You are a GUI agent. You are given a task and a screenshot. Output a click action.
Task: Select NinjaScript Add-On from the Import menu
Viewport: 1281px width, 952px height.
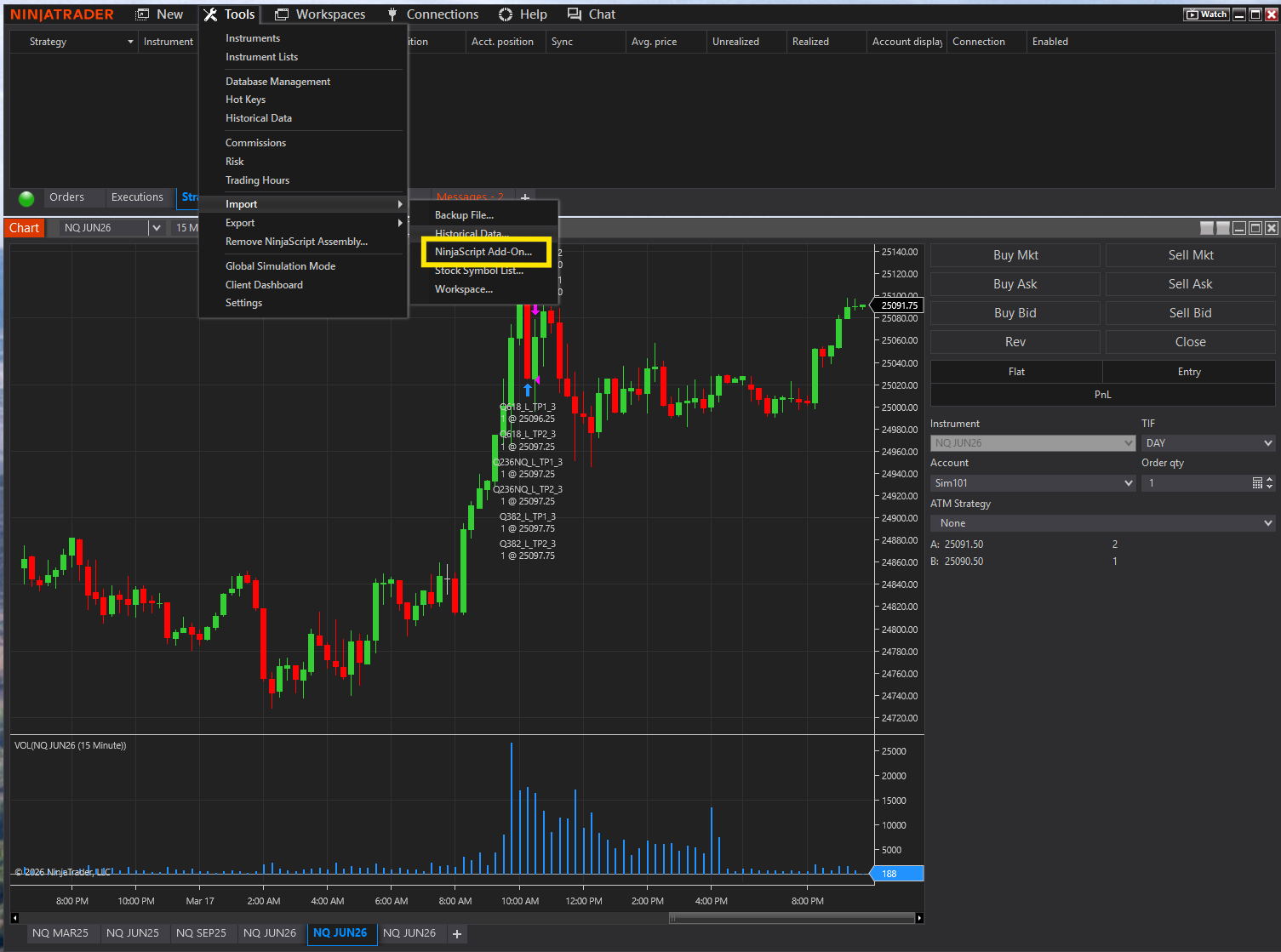tap(485, 251)
